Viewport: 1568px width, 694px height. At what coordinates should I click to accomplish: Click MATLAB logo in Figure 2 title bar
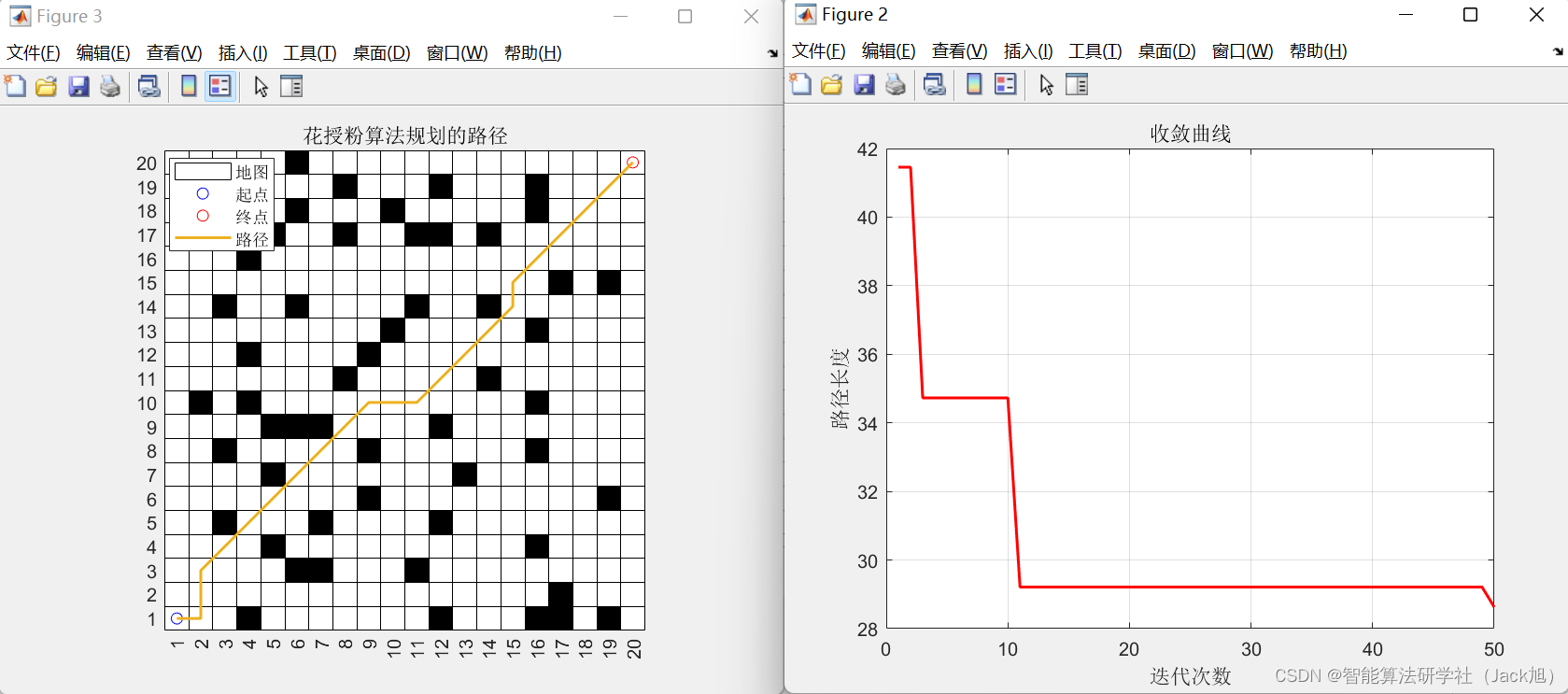805,14
